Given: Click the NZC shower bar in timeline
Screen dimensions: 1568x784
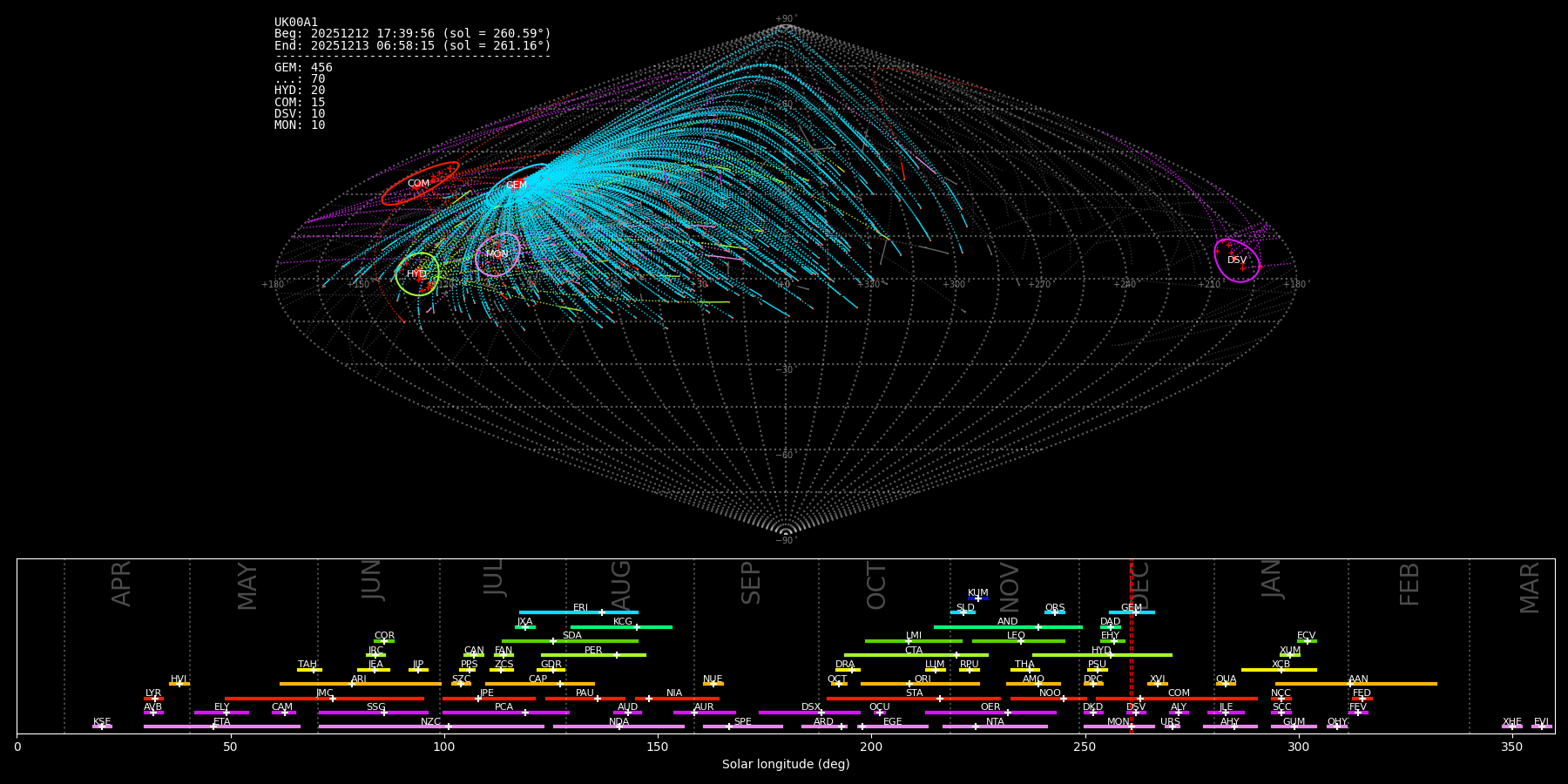Looking at the screenshot, I should pyautogui.click(x=431, y=727).
